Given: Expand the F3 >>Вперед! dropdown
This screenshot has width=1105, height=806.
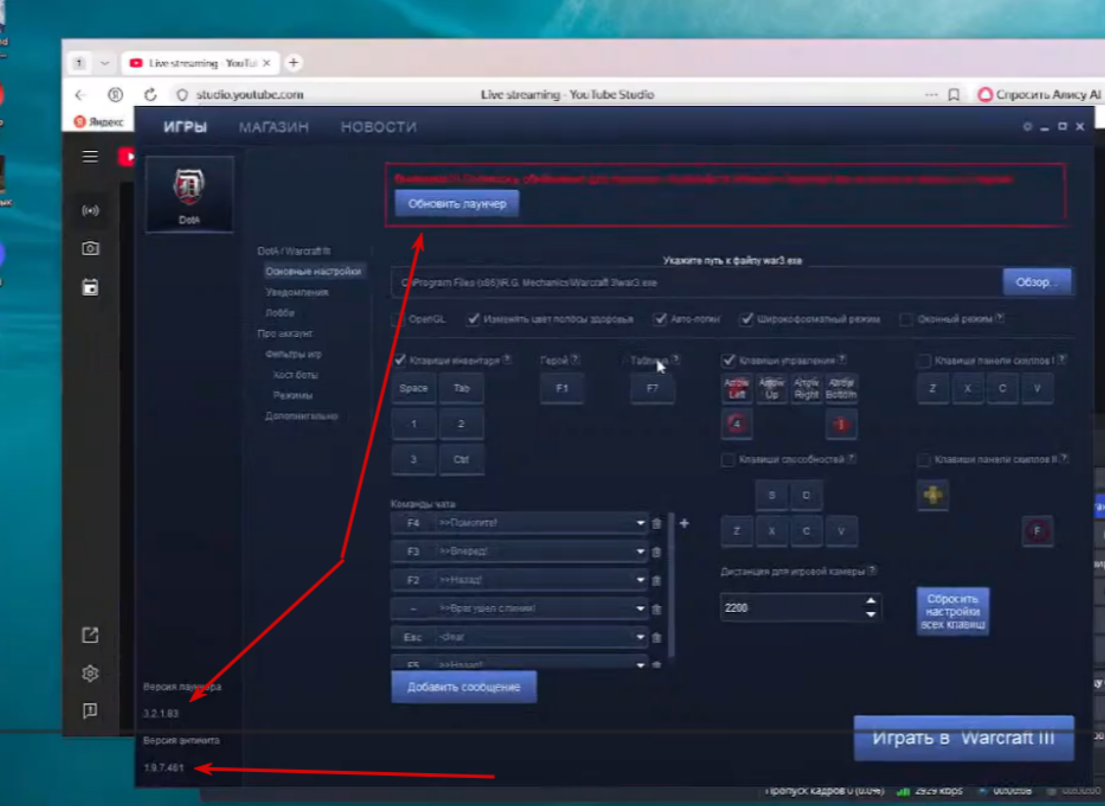Looking at the screenshot, I should pyautogui.click(x=641, y=552).
